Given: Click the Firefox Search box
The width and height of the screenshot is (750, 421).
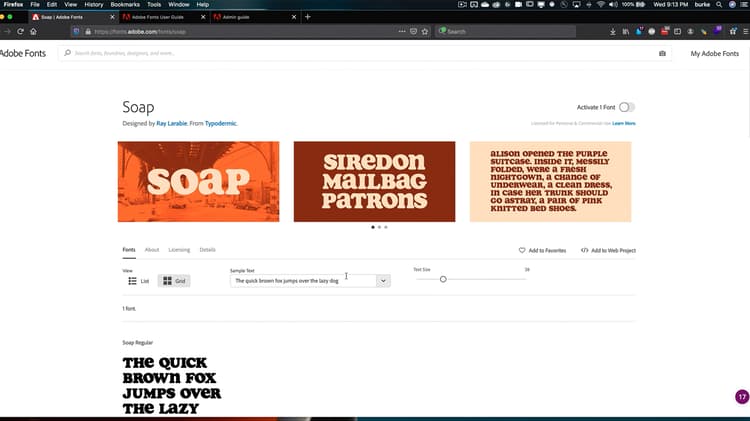Looking at the screenshot, I should coord(505,32).
